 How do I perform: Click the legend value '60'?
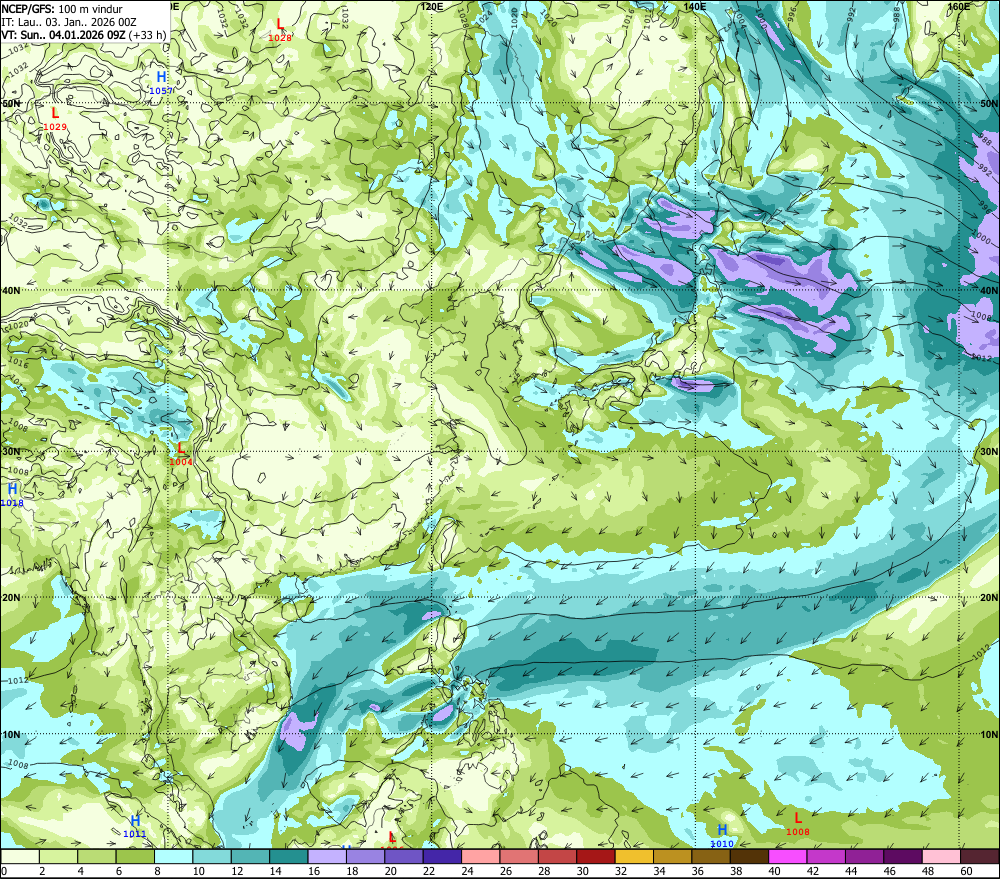966,871
